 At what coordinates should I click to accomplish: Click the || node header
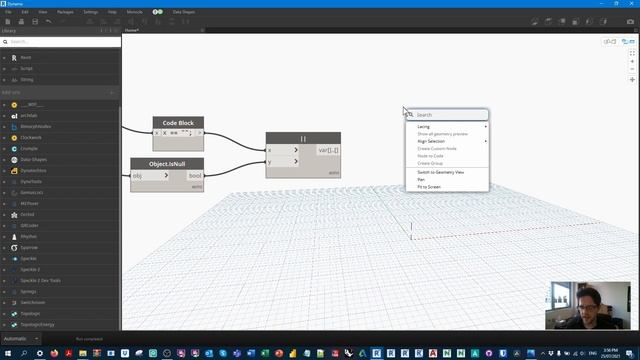[303, 138]
